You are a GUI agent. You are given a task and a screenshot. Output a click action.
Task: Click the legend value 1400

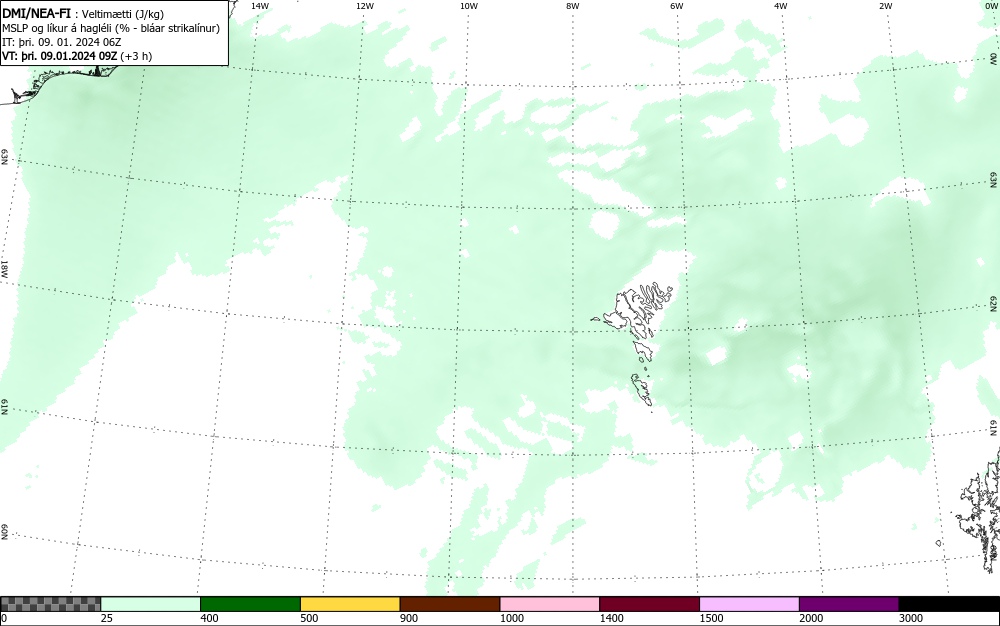[x=612, y=618]
